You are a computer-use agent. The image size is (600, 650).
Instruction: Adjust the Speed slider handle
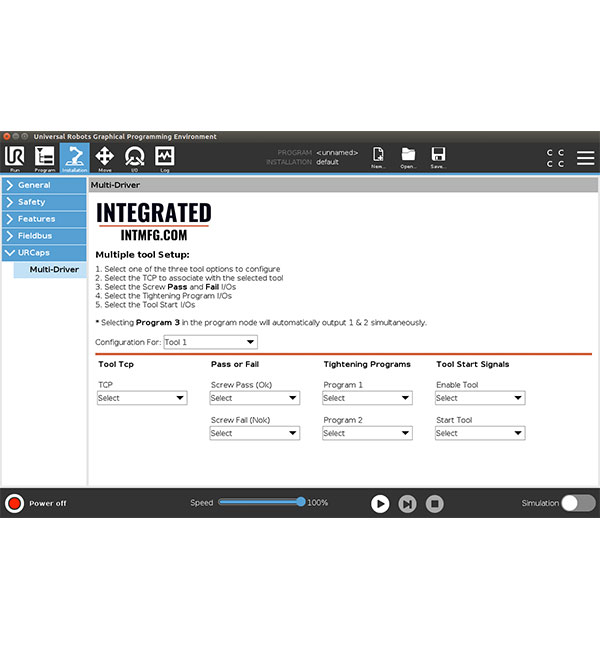[301, 502]
